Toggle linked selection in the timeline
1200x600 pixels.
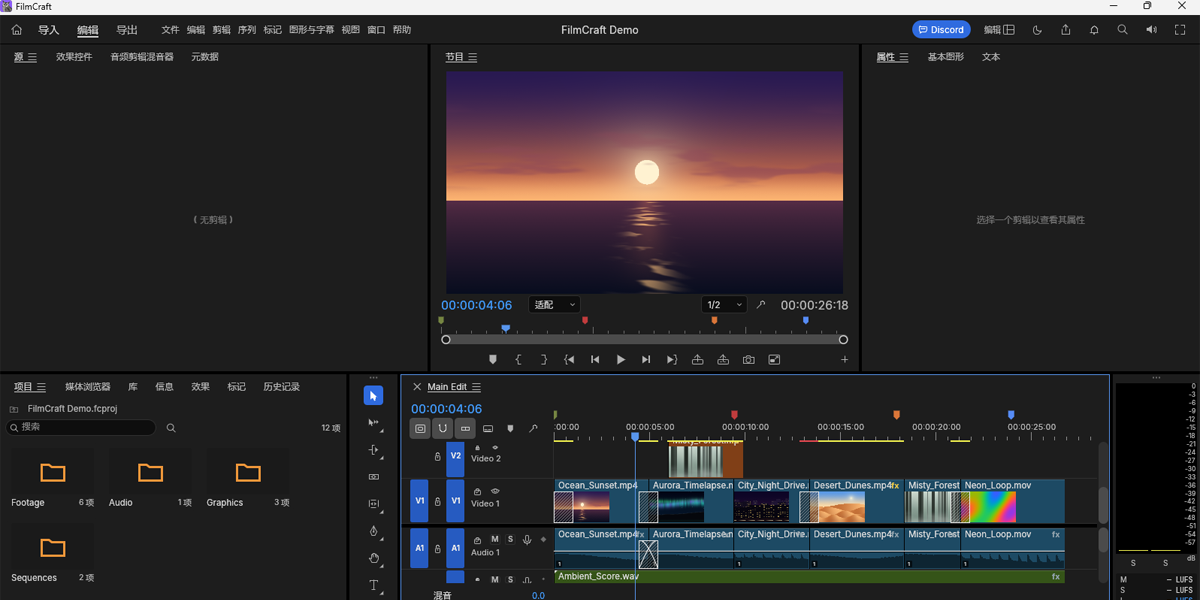tap(465, 428)
